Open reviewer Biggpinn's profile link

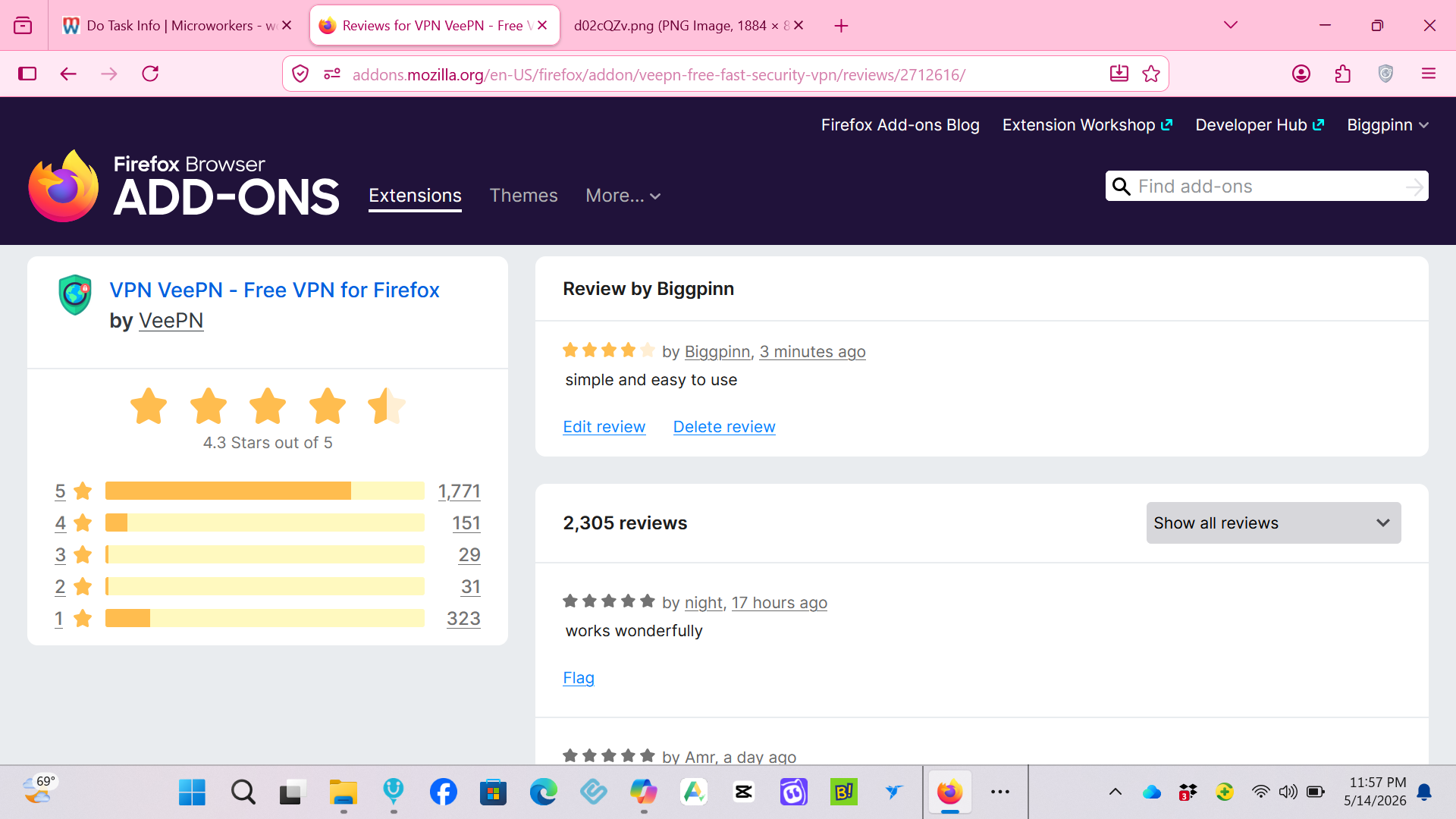click(x=717, y=352)
